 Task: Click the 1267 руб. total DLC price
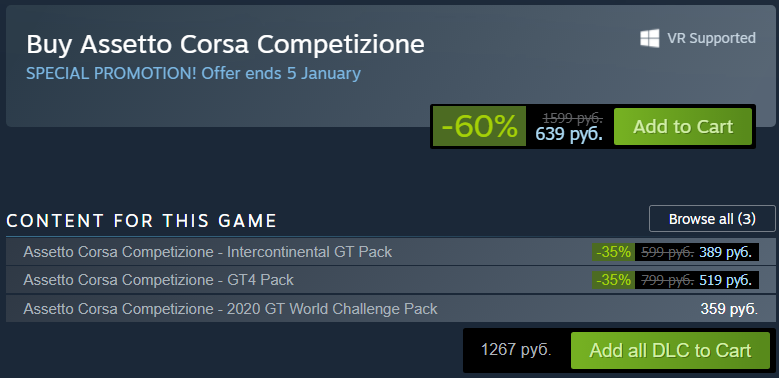516,350
